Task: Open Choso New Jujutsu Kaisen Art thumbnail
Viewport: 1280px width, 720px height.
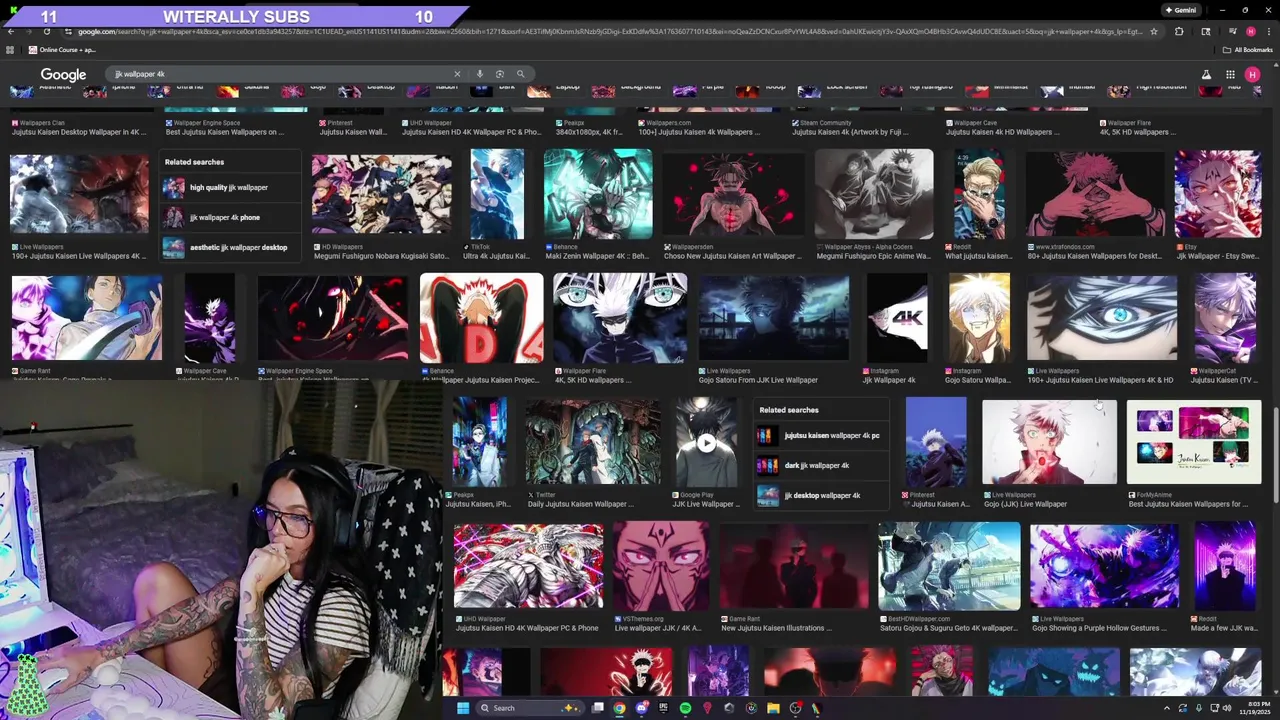Action: 733,194
